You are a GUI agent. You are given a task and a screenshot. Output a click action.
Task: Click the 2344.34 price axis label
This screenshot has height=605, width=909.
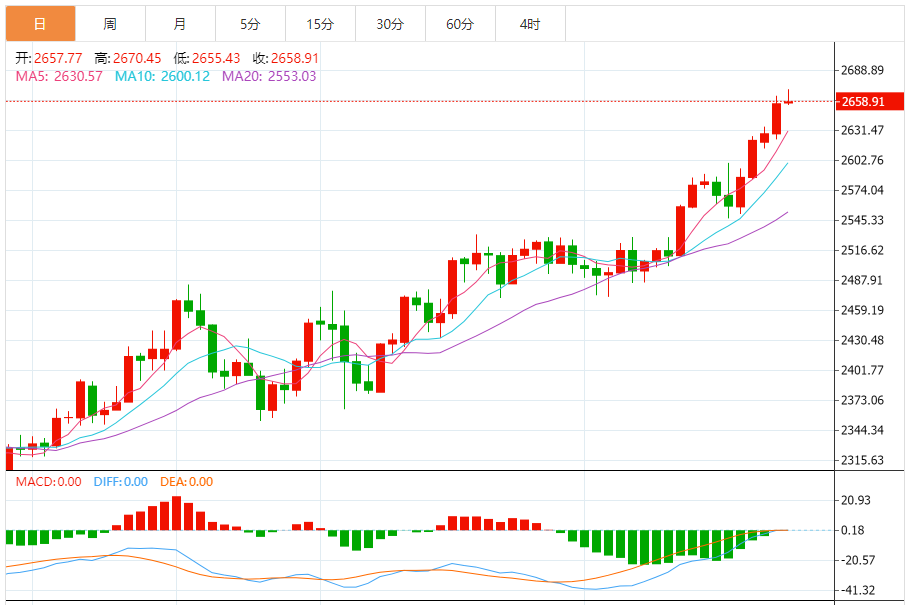pos(863,430)
